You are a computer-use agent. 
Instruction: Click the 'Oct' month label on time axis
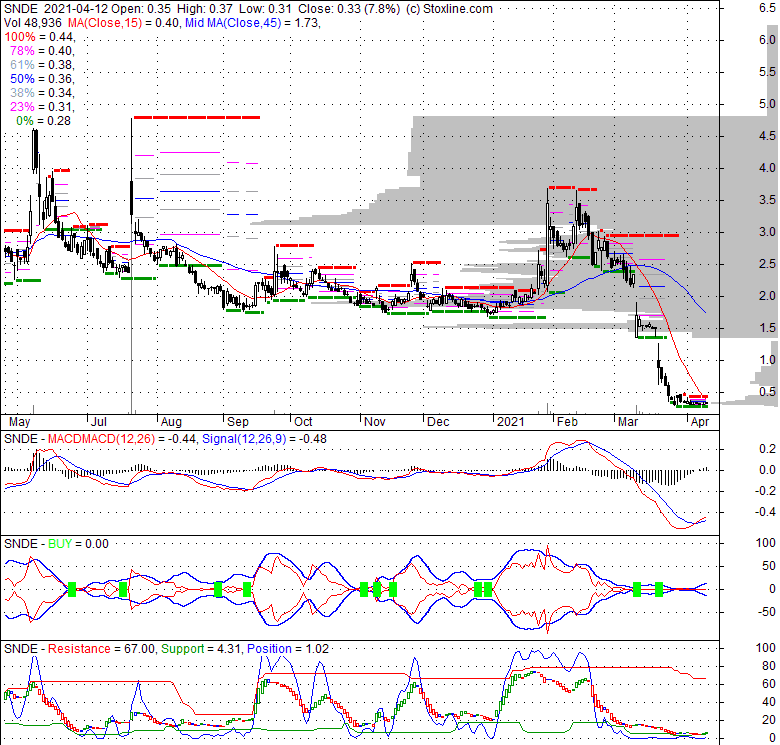tap(303, 422)
